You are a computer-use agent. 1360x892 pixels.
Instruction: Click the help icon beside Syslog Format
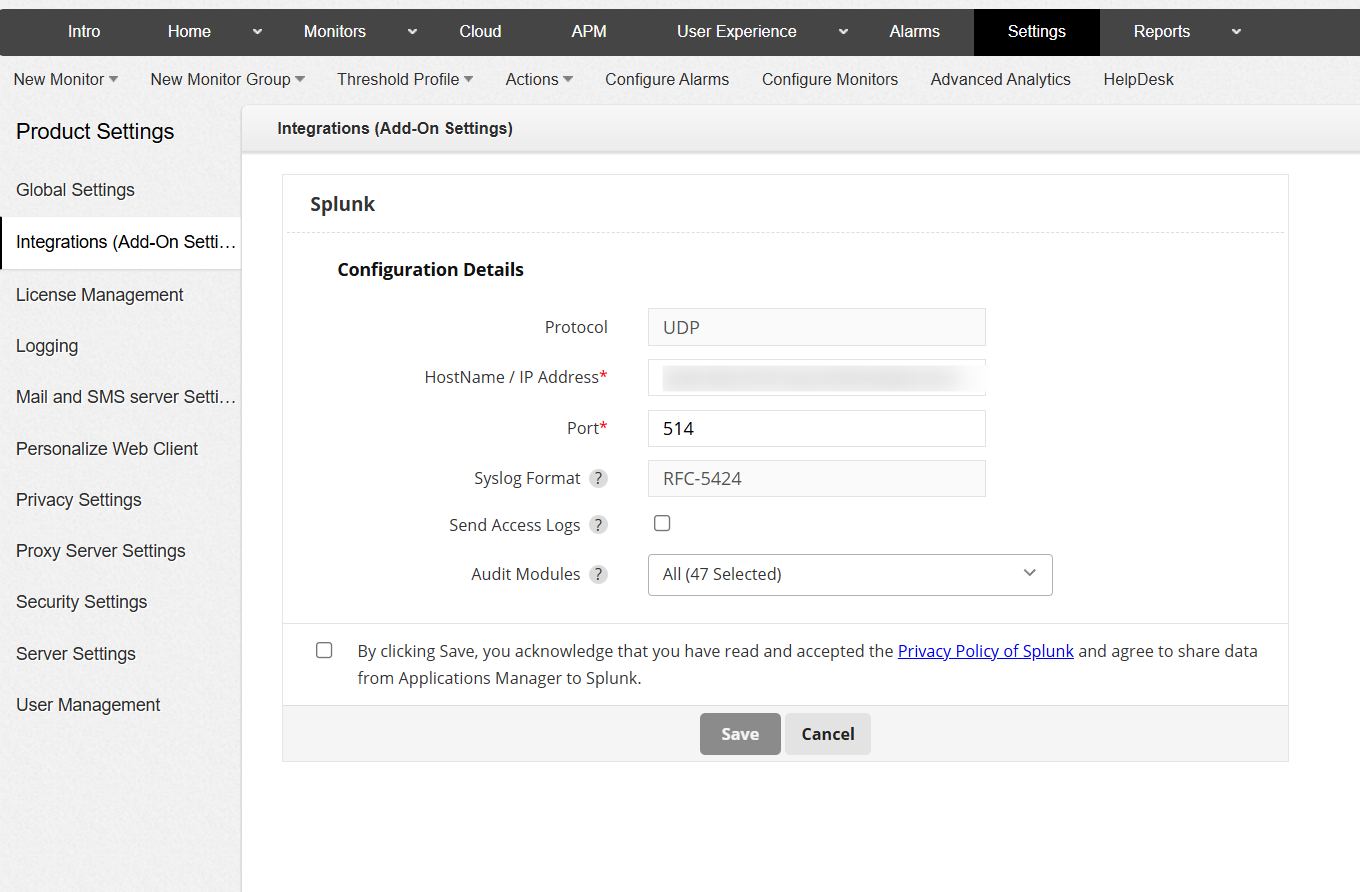[x=598, y=478]
